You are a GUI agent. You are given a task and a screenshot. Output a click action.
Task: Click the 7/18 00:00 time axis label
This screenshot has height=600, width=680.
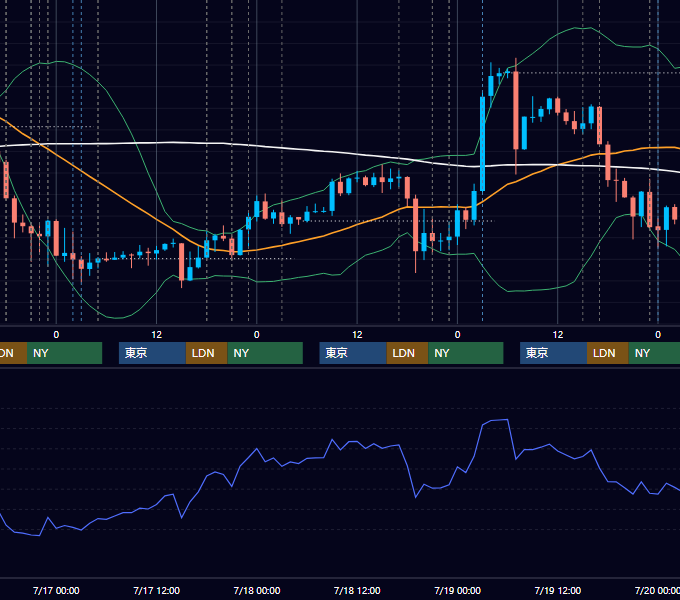257,590
